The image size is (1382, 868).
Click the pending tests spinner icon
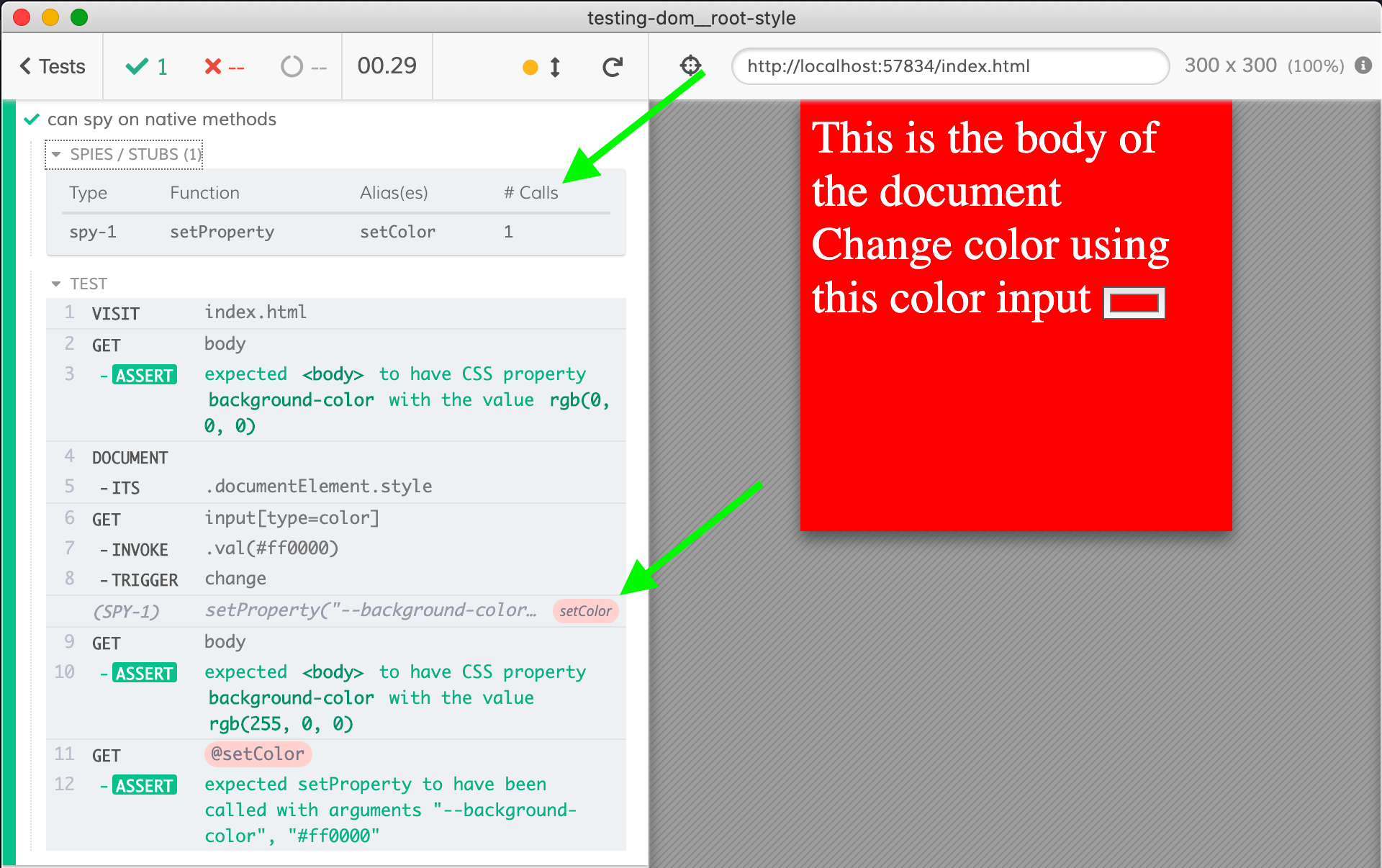tap(292, 67)
